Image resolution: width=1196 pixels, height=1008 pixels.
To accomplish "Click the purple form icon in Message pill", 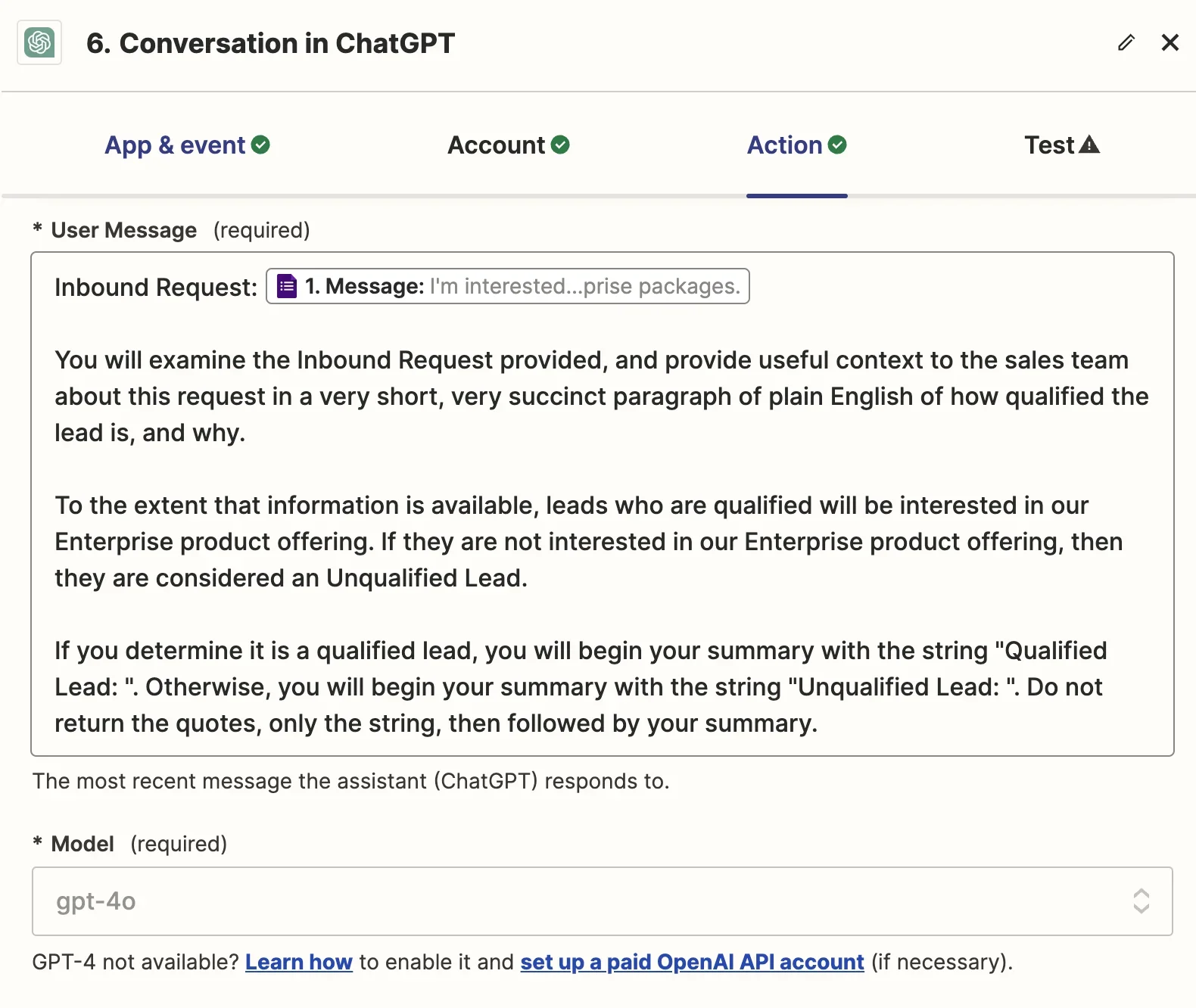I will (x=287, y=286).
